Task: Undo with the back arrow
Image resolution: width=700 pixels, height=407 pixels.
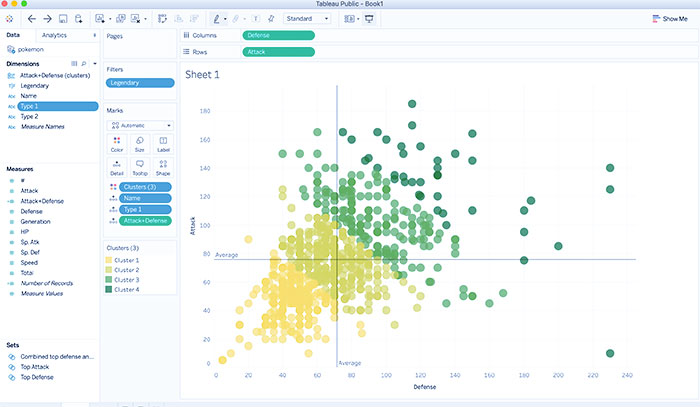Action: pyautogui.click(x=31, y=19)
